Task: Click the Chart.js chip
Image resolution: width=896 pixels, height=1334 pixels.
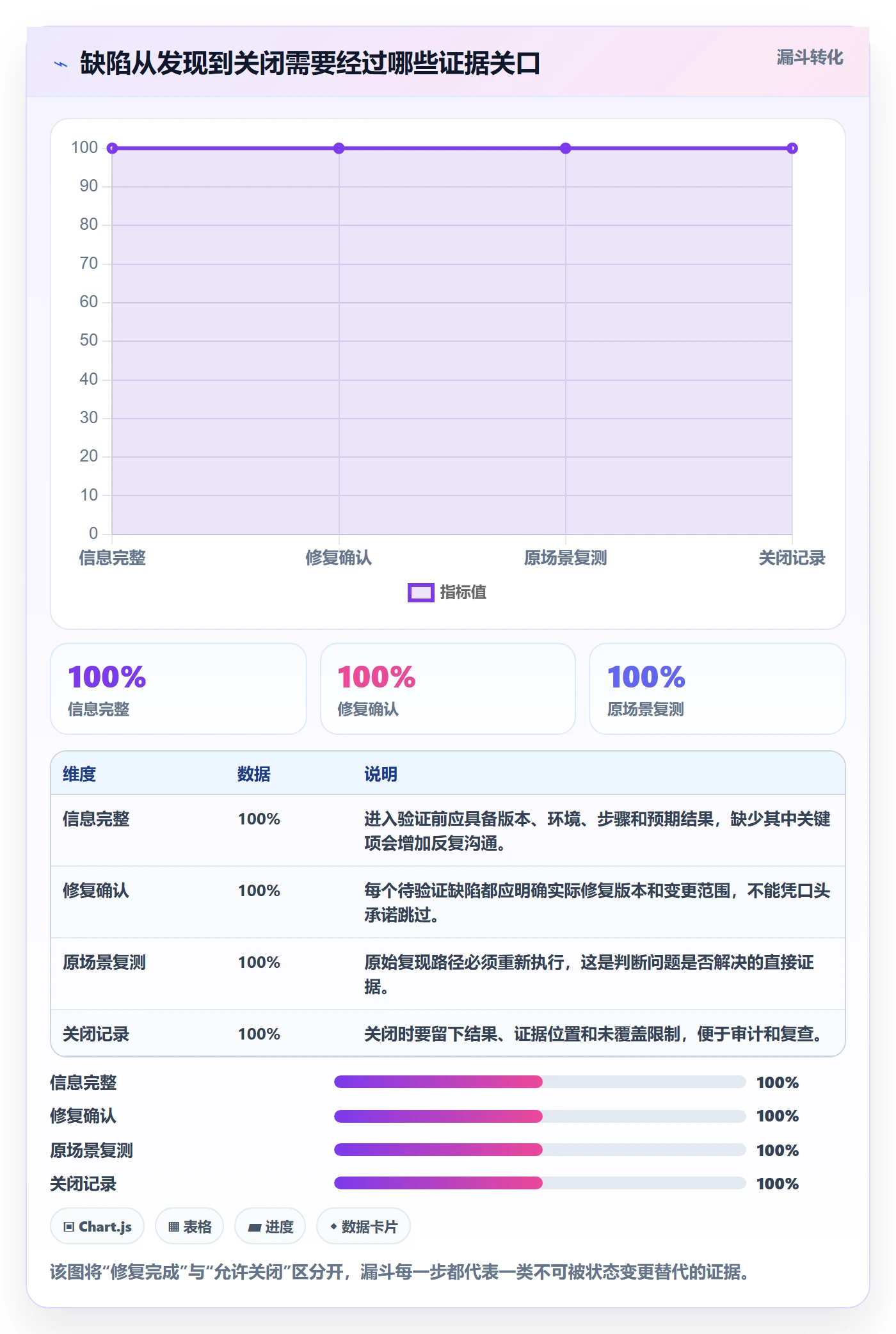Action: (x=97, y=1227)
